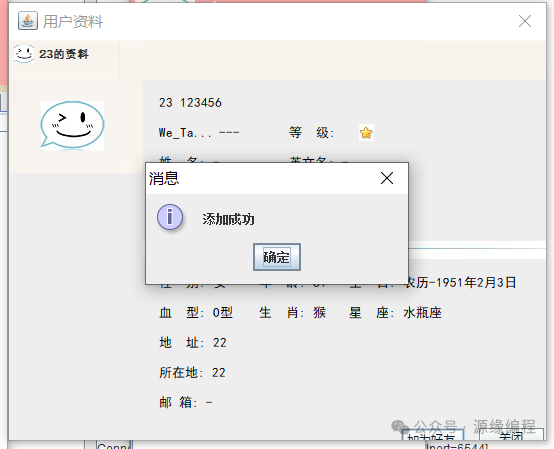554x449 pixels.
Task: Click the 关闭 button at the bottom right
Action: coord(511,436)
